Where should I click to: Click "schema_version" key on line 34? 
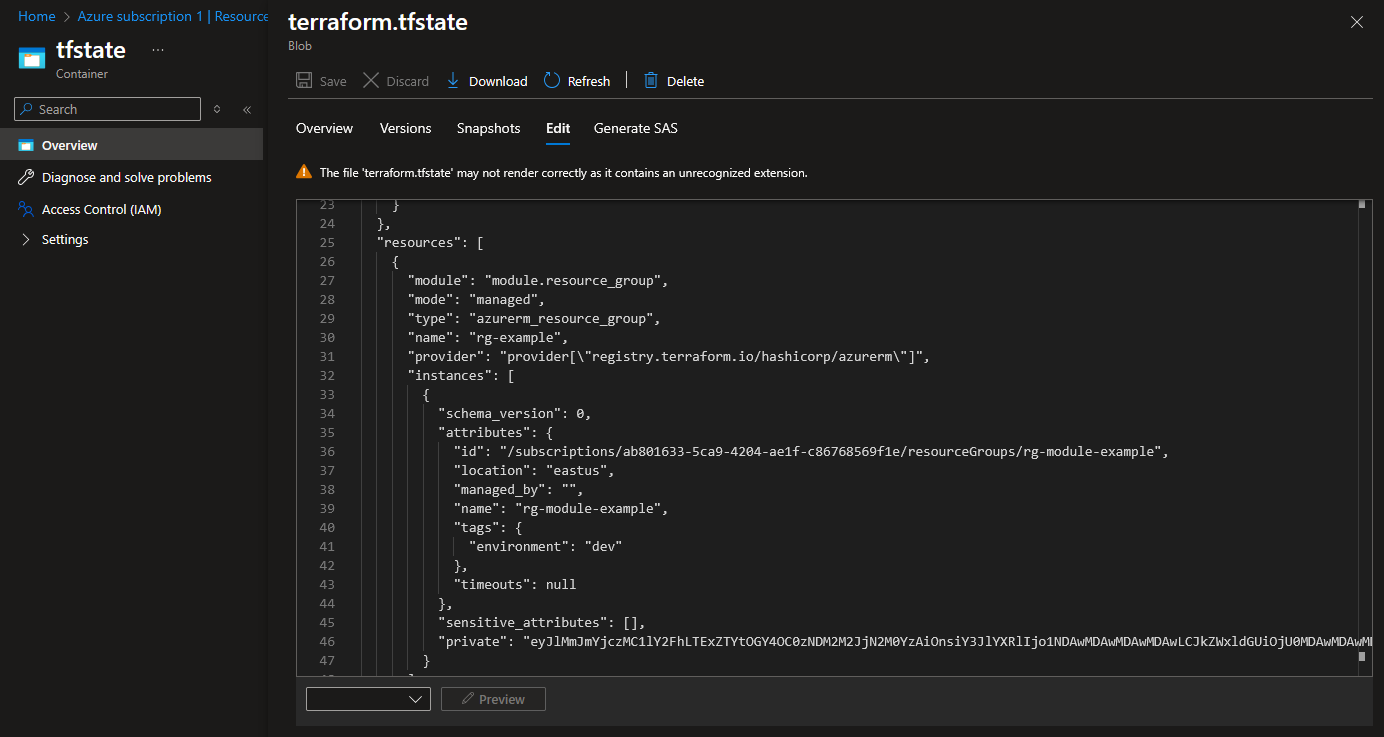502,413
